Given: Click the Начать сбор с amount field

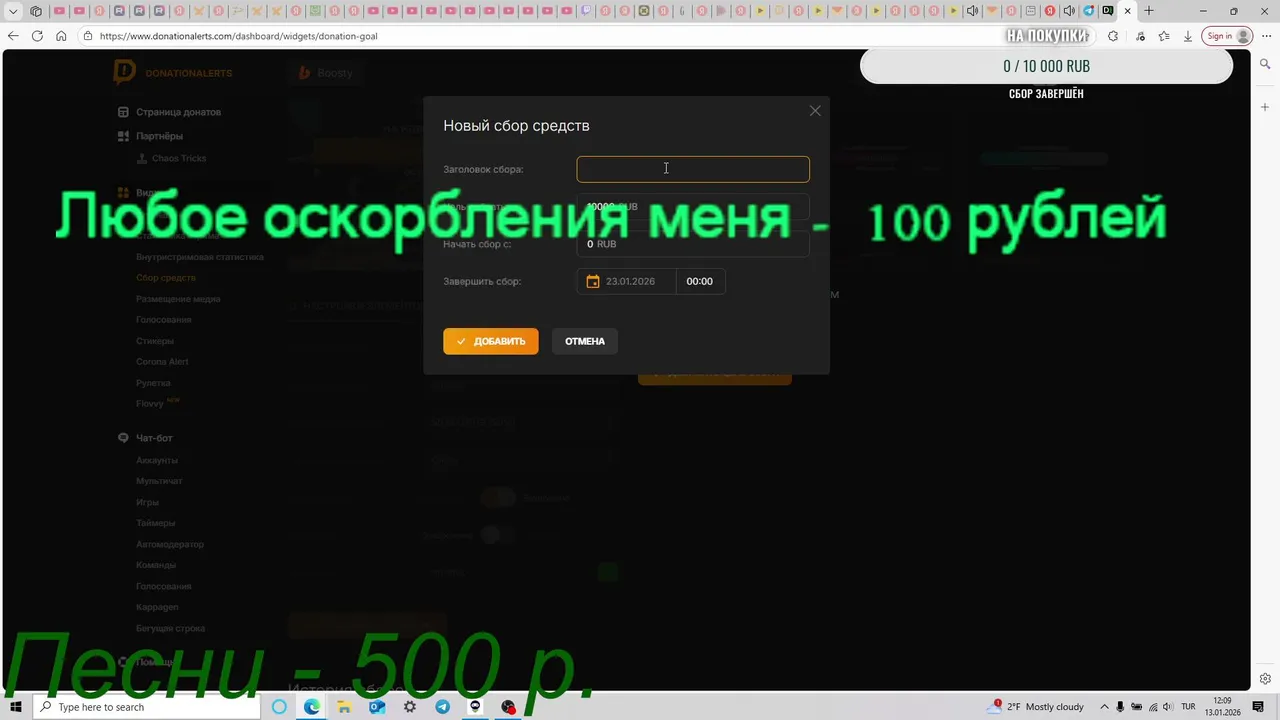Looking at the screenshot, I should (693, 244).
